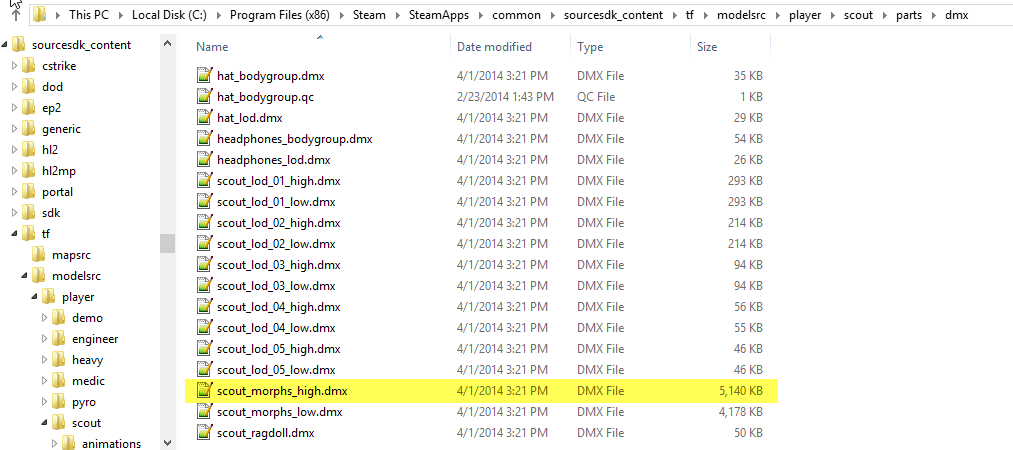Click the scout_lod_02_low.dmx file icon
Image resolution: width=1013 pixels, height=450 pixels.
click(205, 243)
